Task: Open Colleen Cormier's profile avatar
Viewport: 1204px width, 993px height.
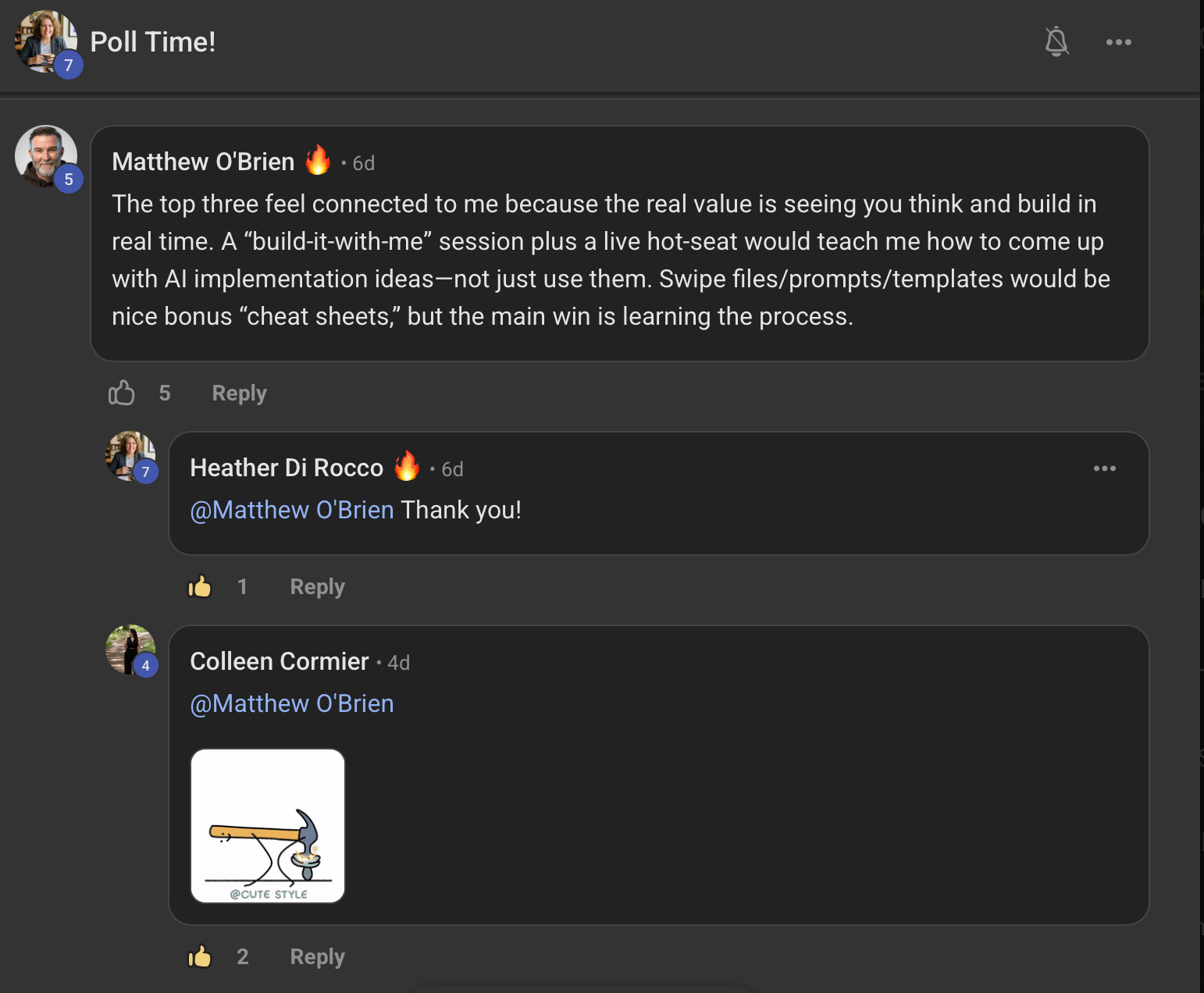Action: click(130, 650)
